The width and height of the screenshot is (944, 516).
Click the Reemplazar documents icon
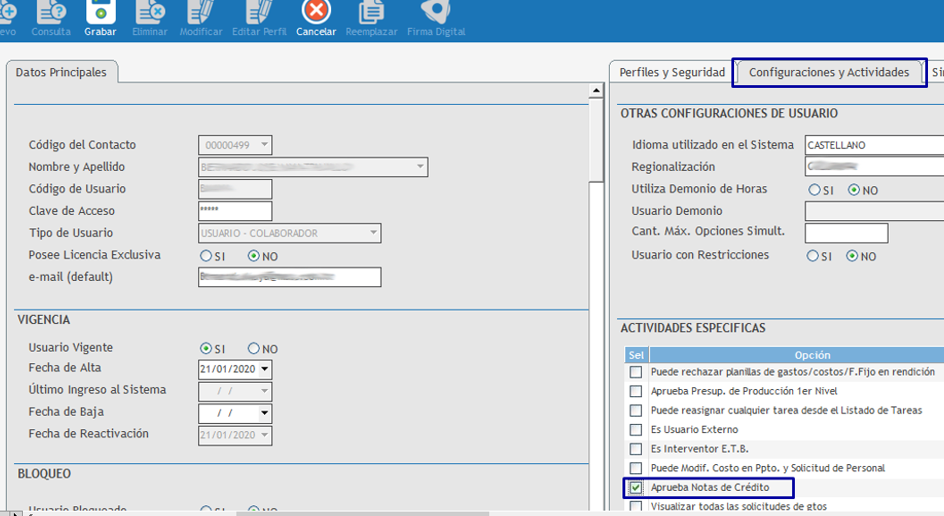pos(371,13)
